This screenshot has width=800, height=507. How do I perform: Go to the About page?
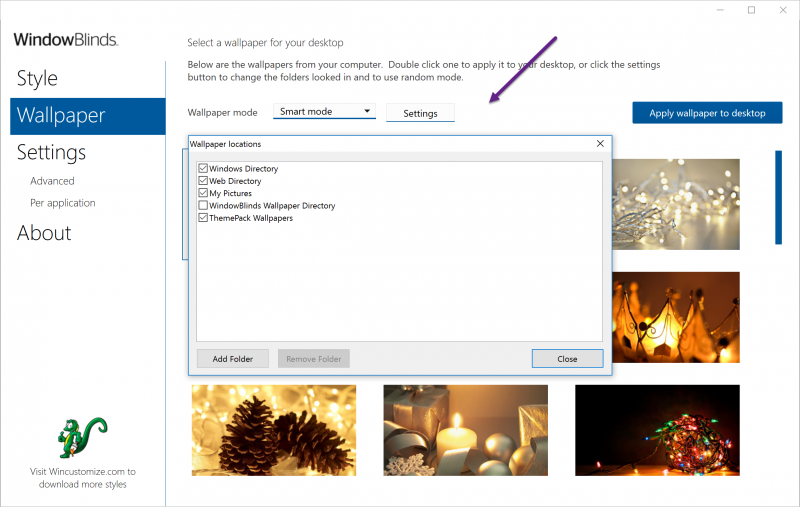tap(44, 233)
